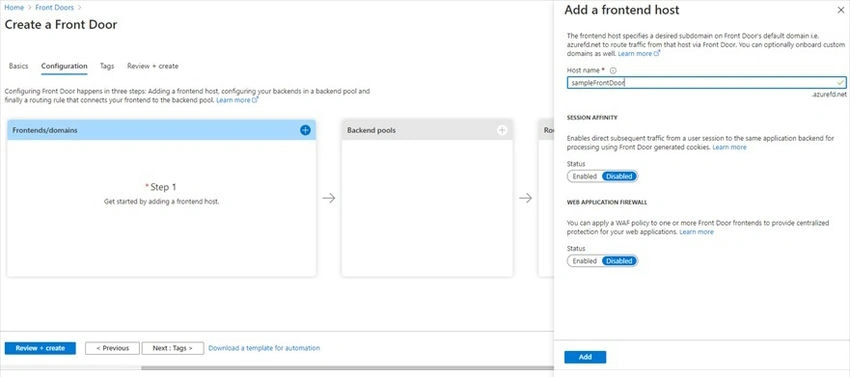Click the 'Step 1' text
This screenshot has height=377, width=850.
[x=162, y=187]
